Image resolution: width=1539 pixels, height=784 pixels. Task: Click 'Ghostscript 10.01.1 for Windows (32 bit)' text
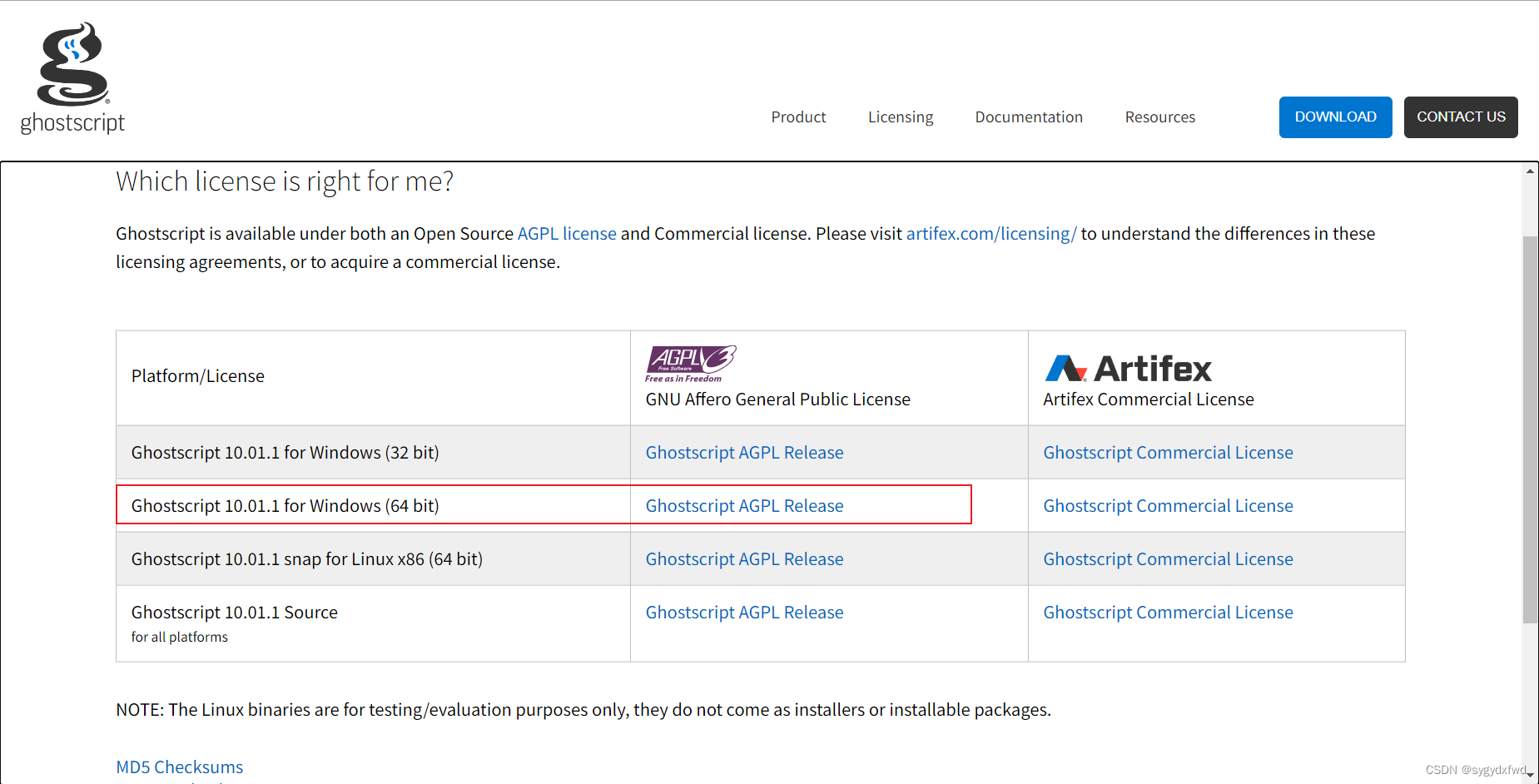pyautogui.click(x=285, y=453)
